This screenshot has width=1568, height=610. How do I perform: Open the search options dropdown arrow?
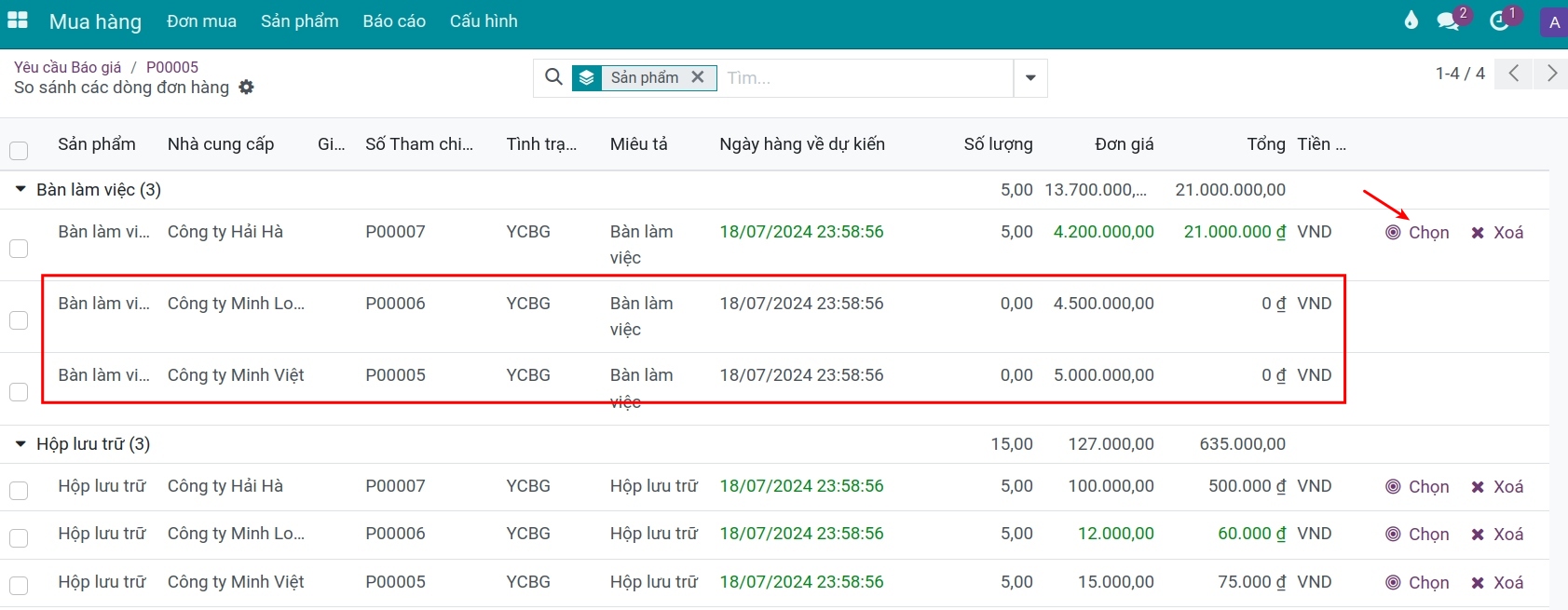tap(1030, 78)
